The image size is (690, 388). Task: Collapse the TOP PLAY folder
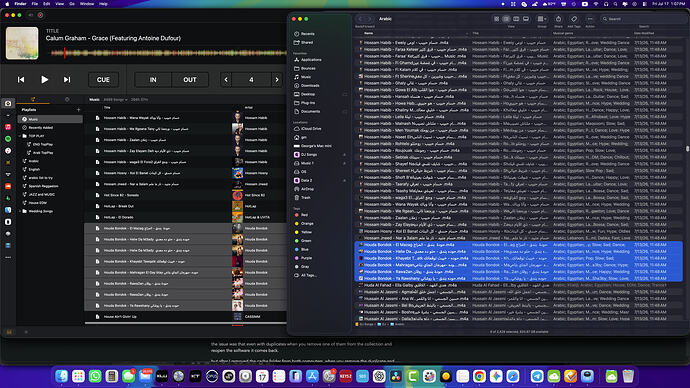[x=20, y=136]
